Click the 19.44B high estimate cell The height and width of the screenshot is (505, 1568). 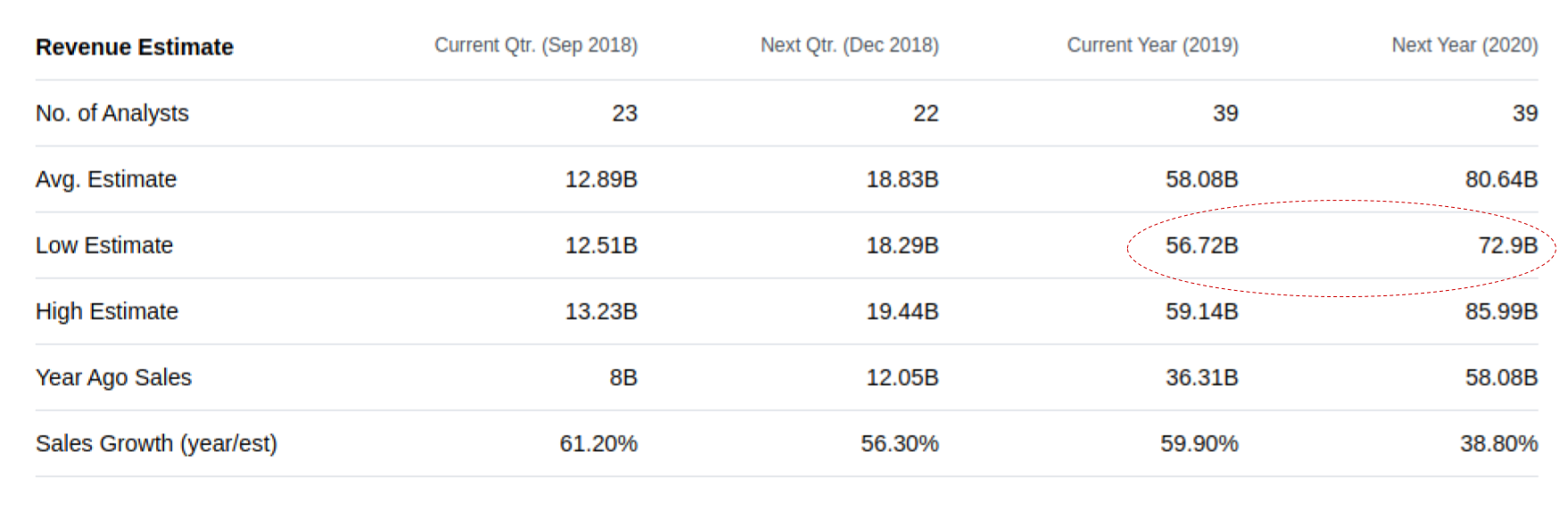902,311
